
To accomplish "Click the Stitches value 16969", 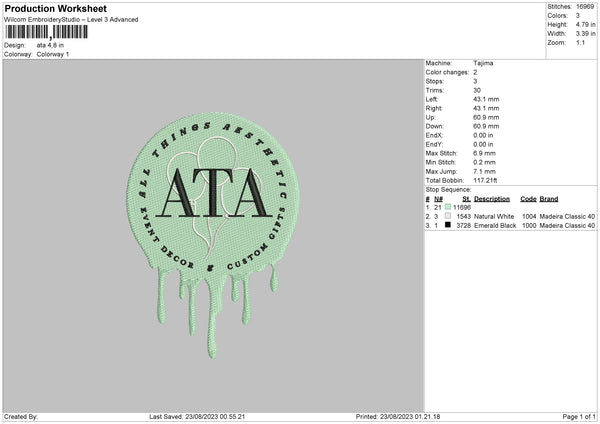I will pos(585,7).
